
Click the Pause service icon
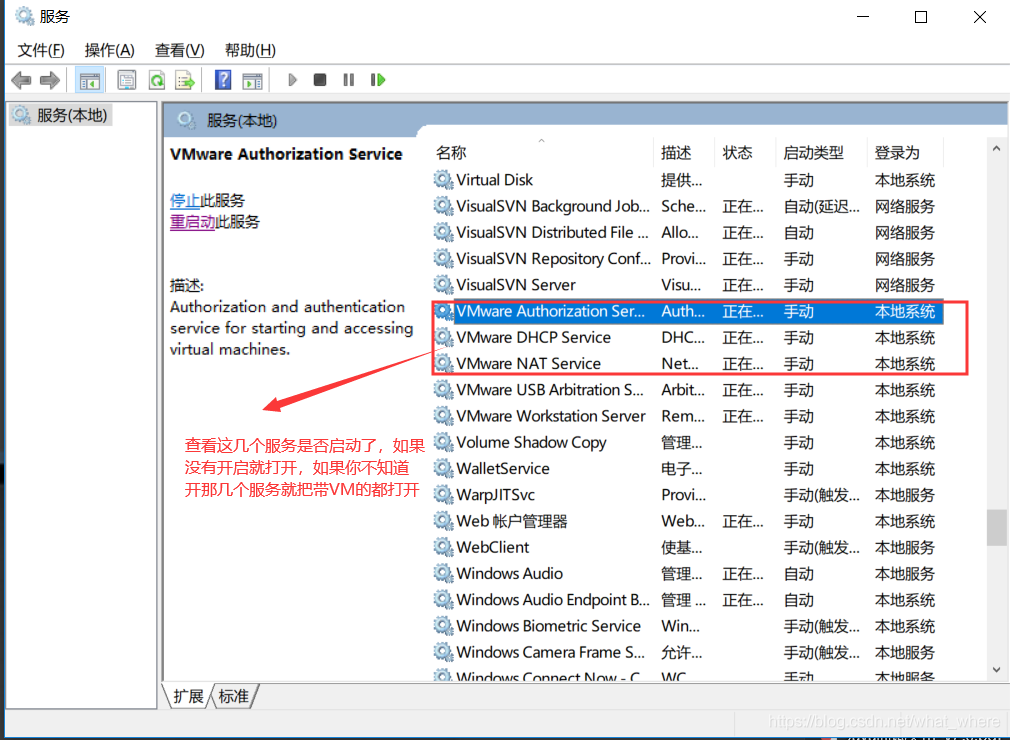(x=348, y=80)
